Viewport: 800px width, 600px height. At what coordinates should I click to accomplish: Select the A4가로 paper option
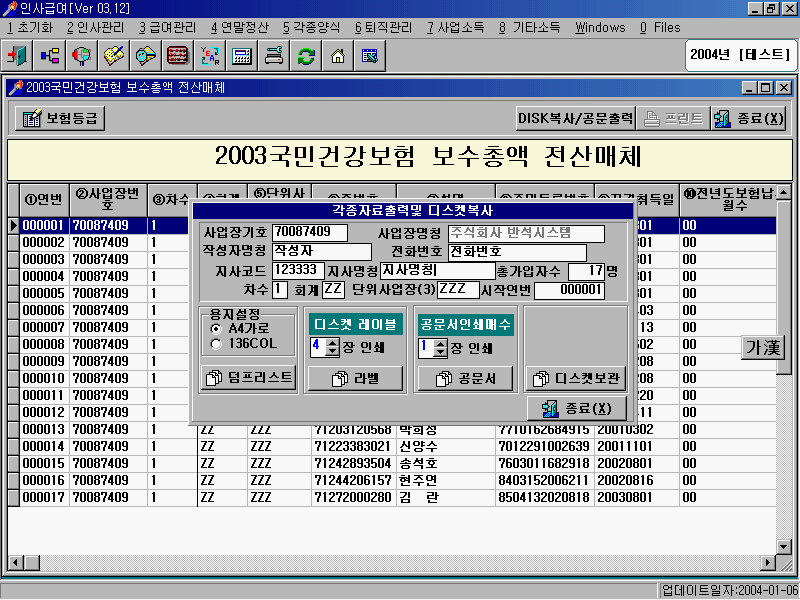click(x=216, y=328)
